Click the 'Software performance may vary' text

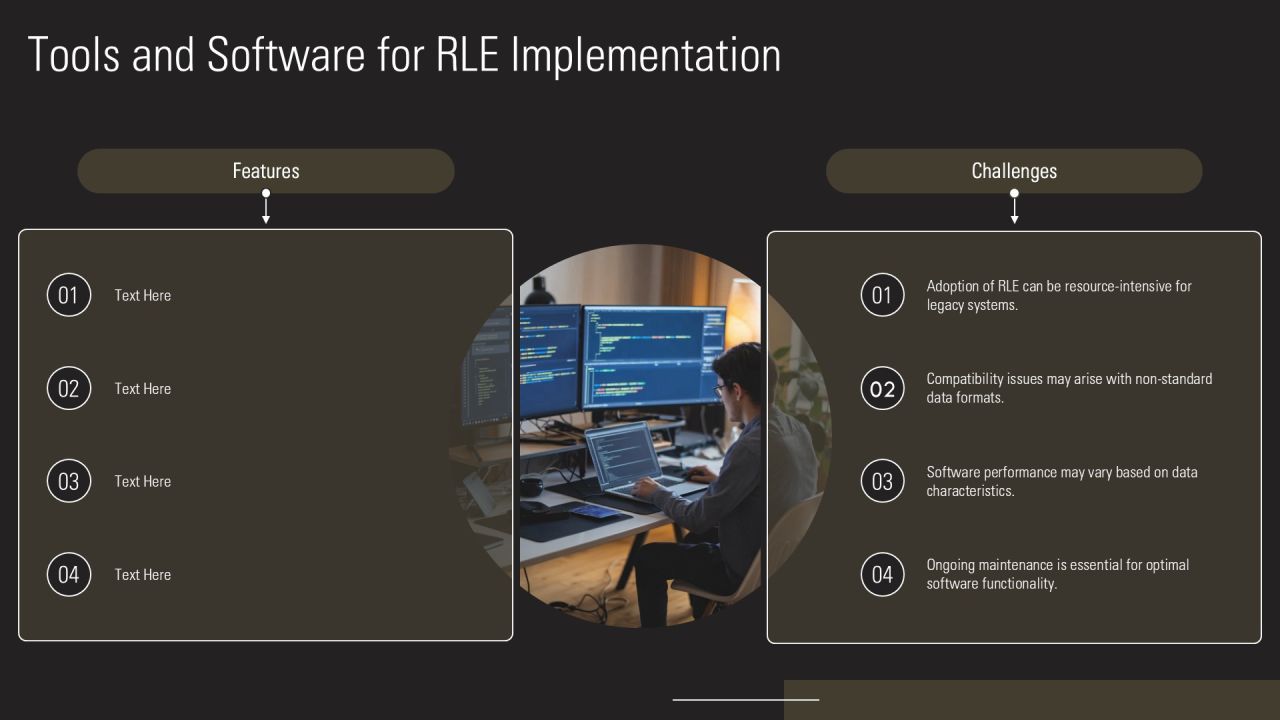(1062, 481)
